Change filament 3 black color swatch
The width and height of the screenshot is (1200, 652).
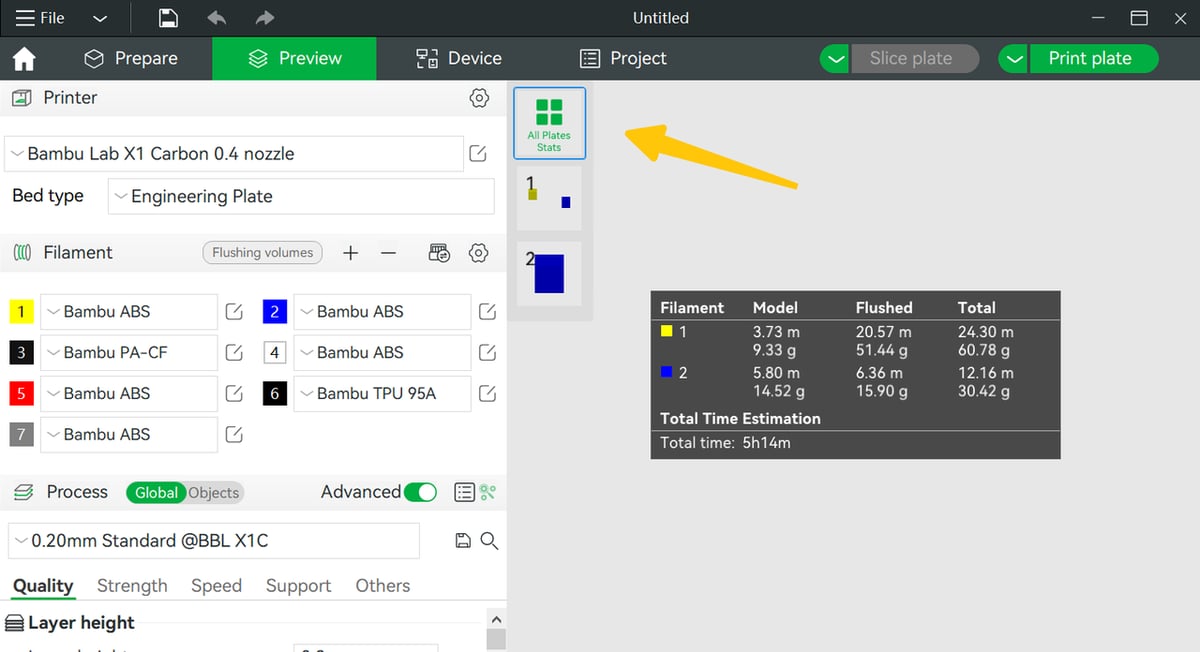click(x=21, y=353)
